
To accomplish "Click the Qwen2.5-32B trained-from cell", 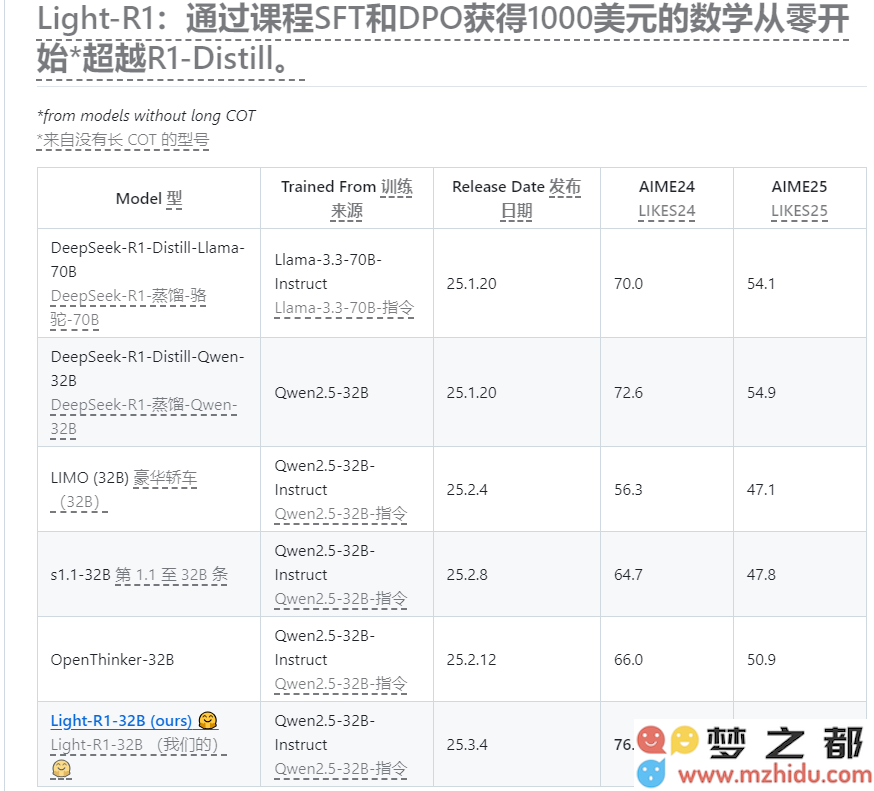I will [x=347, y=392].
